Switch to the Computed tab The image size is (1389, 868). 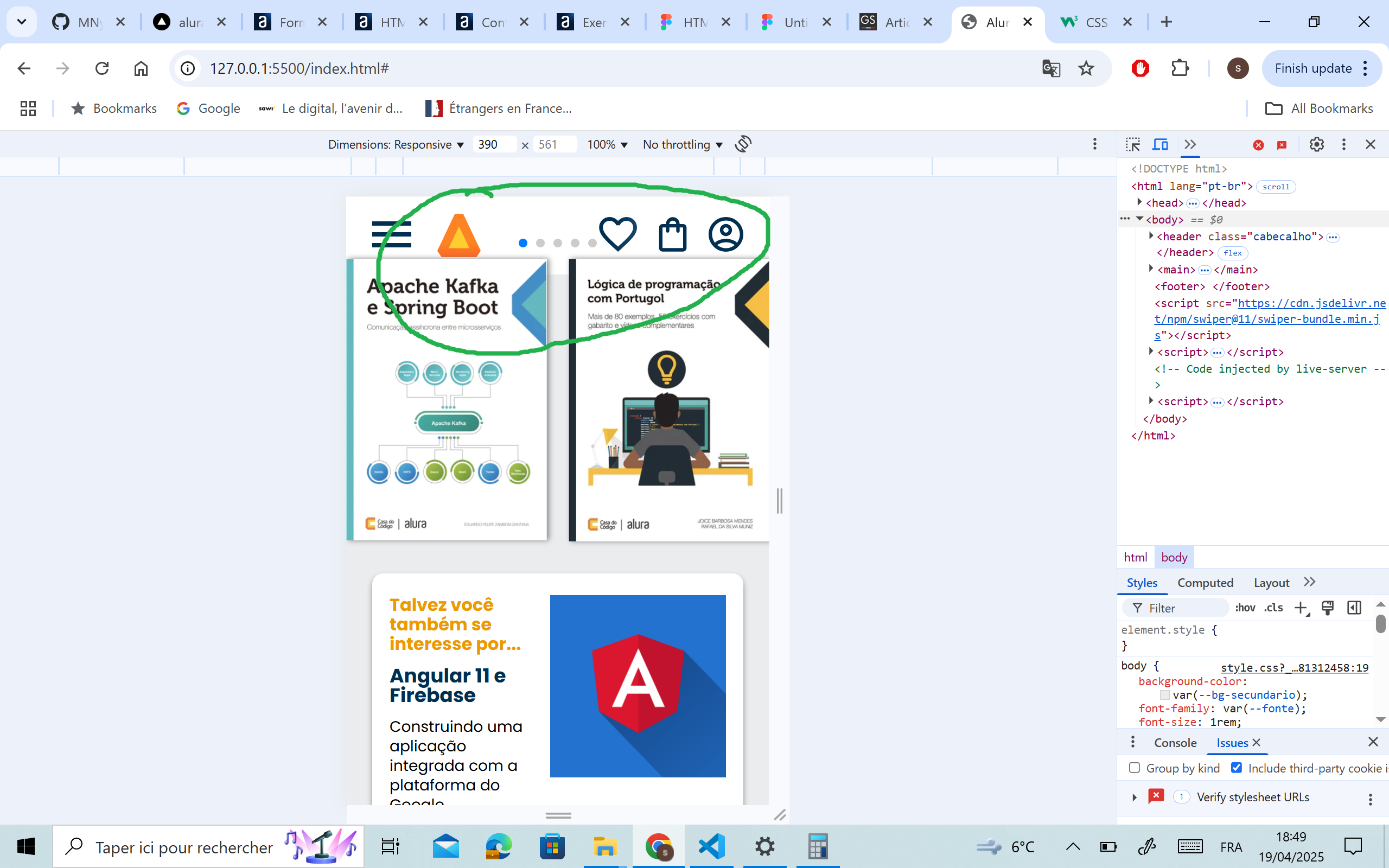(1205, 583)
